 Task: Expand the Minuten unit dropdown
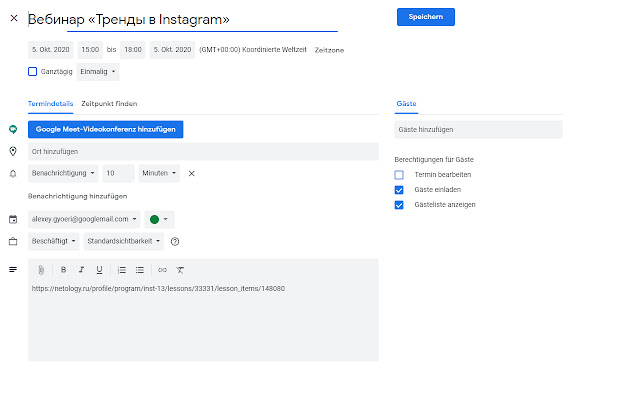(x=160, y=173)
